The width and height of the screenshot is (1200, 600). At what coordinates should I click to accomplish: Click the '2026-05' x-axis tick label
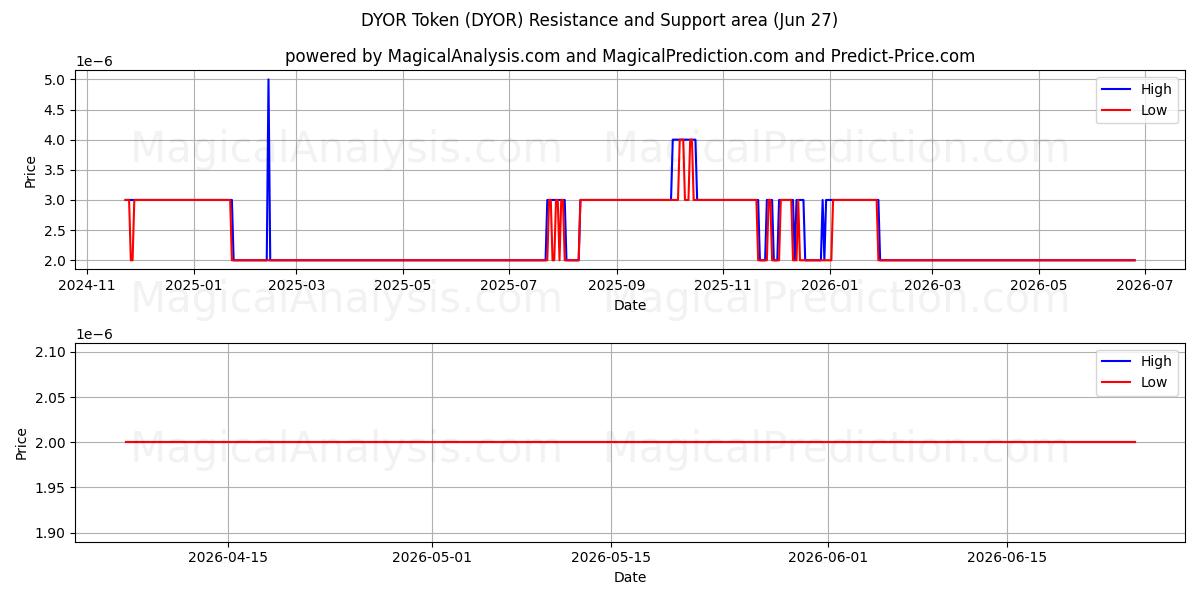point(1038,286)
